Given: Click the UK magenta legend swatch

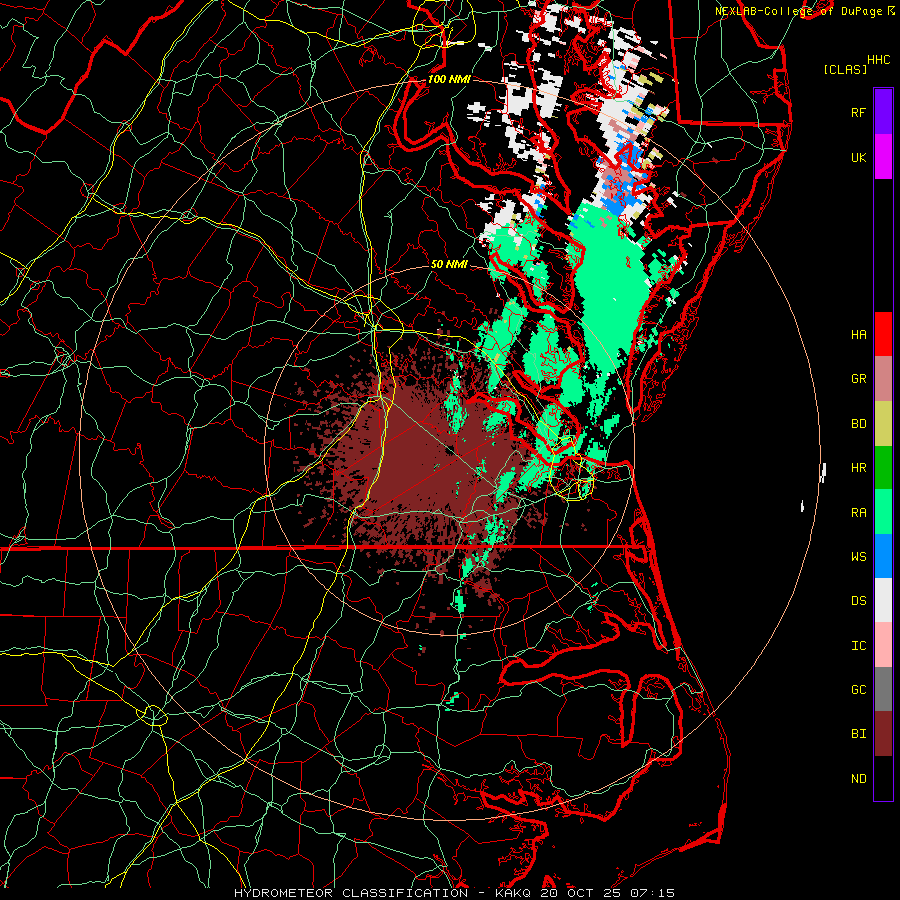Looking at the screenshot, I should [883, 157].
